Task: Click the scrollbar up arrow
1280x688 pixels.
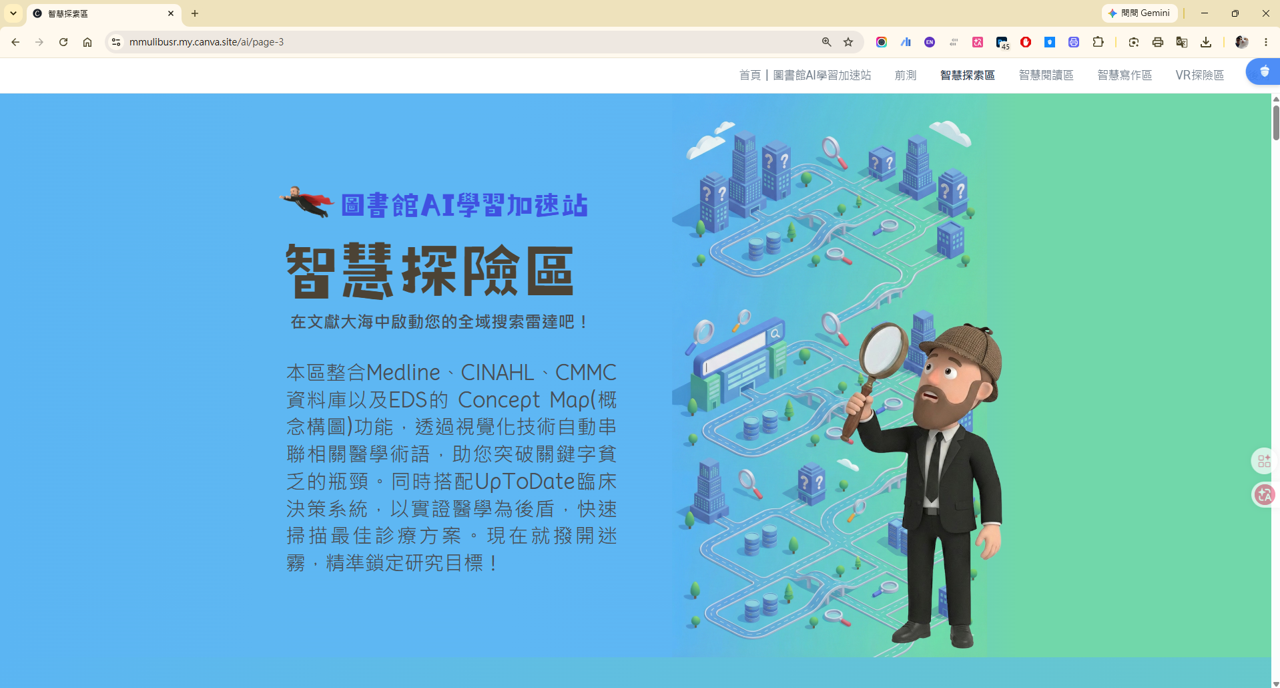Action: pos(1275,99)
